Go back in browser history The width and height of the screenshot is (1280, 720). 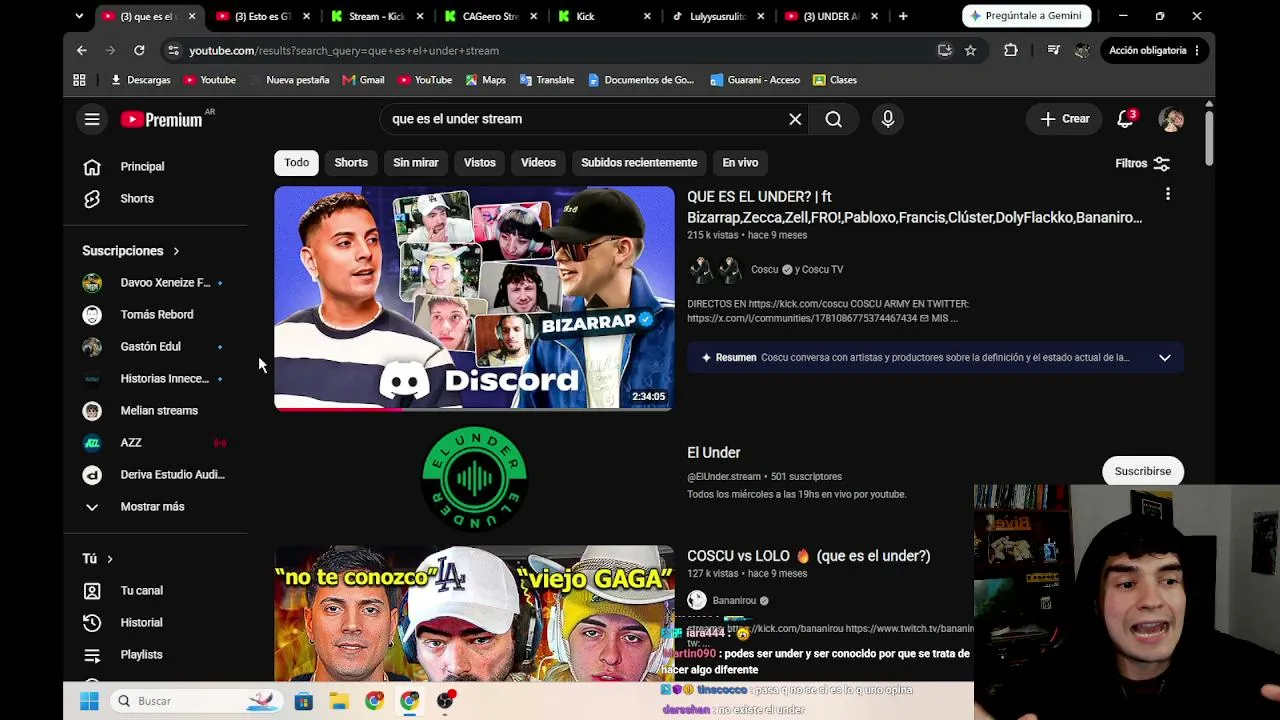click(x=82, y=50)
